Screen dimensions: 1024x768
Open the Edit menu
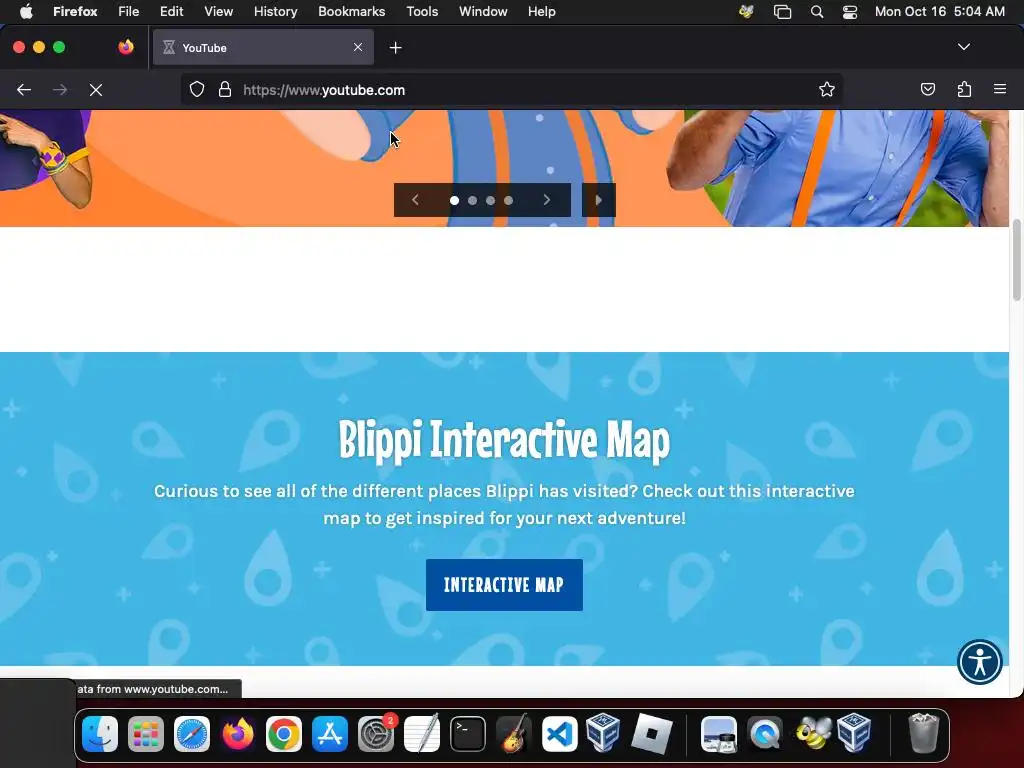(x=172, y=12)
